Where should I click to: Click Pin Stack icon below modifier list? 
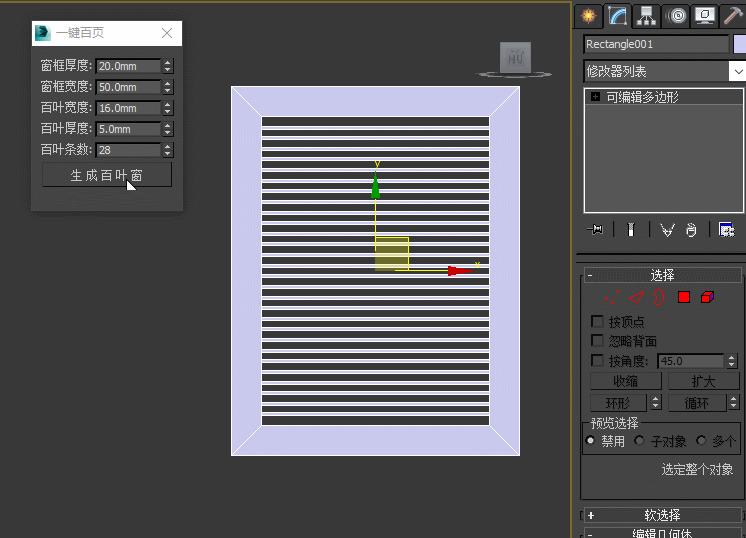coord(596,230)
